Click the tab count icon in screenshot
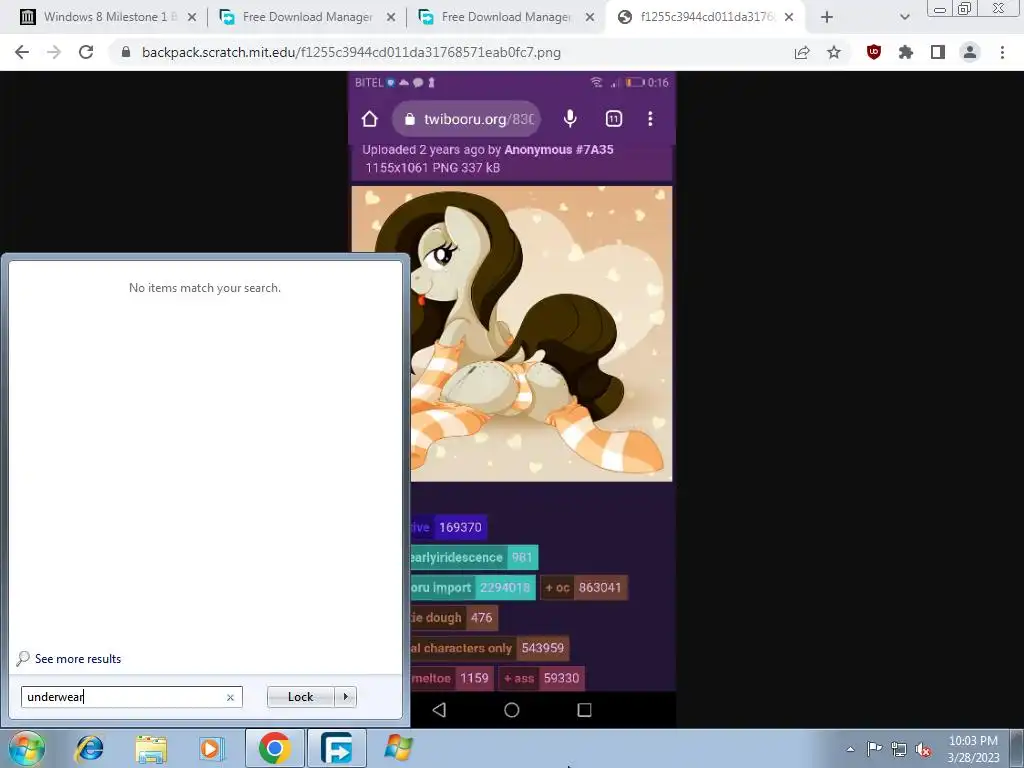 tap(614, 118)
